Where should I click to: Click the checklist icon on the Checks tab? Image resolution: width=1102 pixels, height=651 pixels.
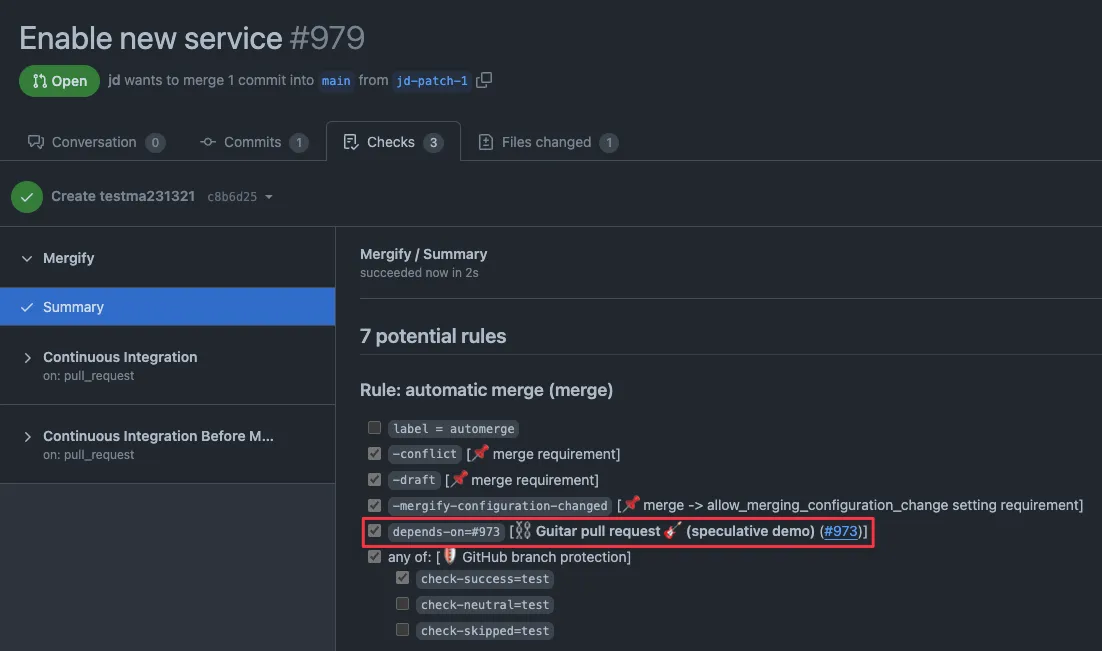click(350, 141)
